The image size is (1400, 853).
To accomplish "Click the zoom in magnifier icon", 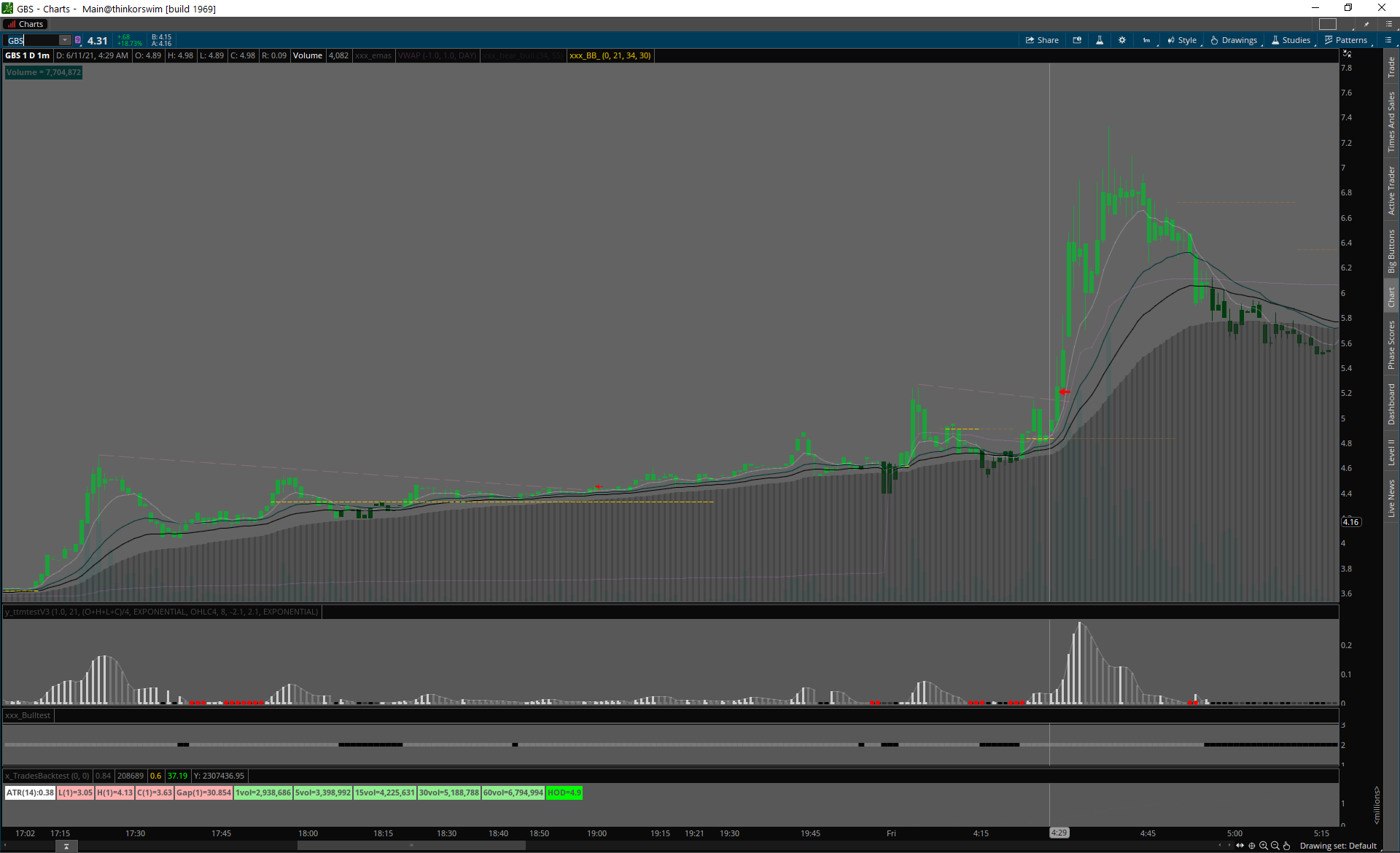I will tap(1264, 846).
